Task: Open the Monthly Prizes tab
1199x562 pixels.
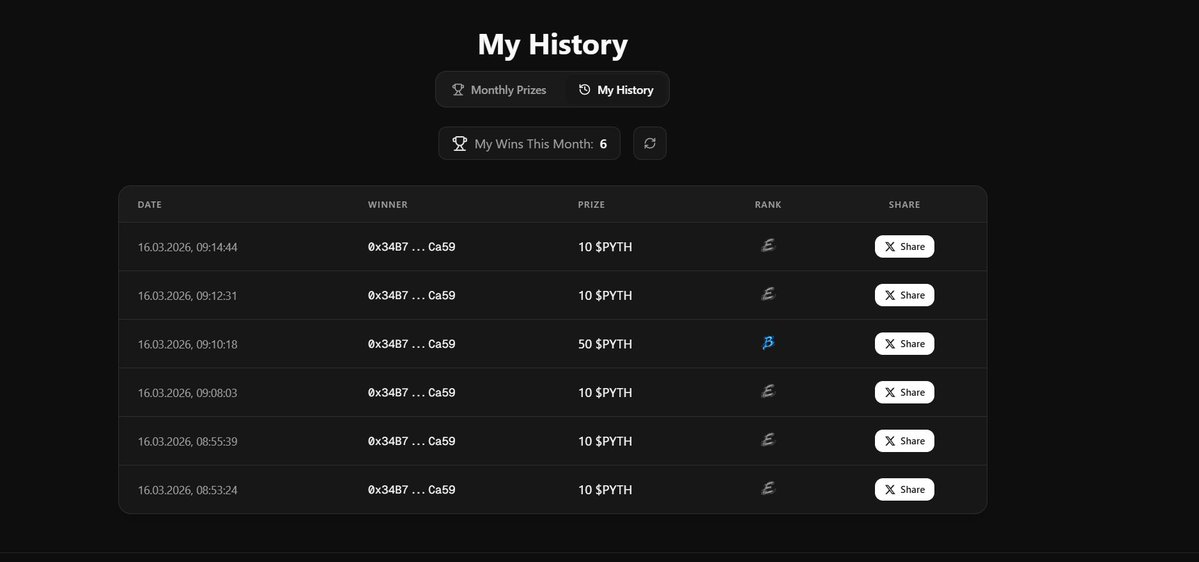Action: click(499, 89)
